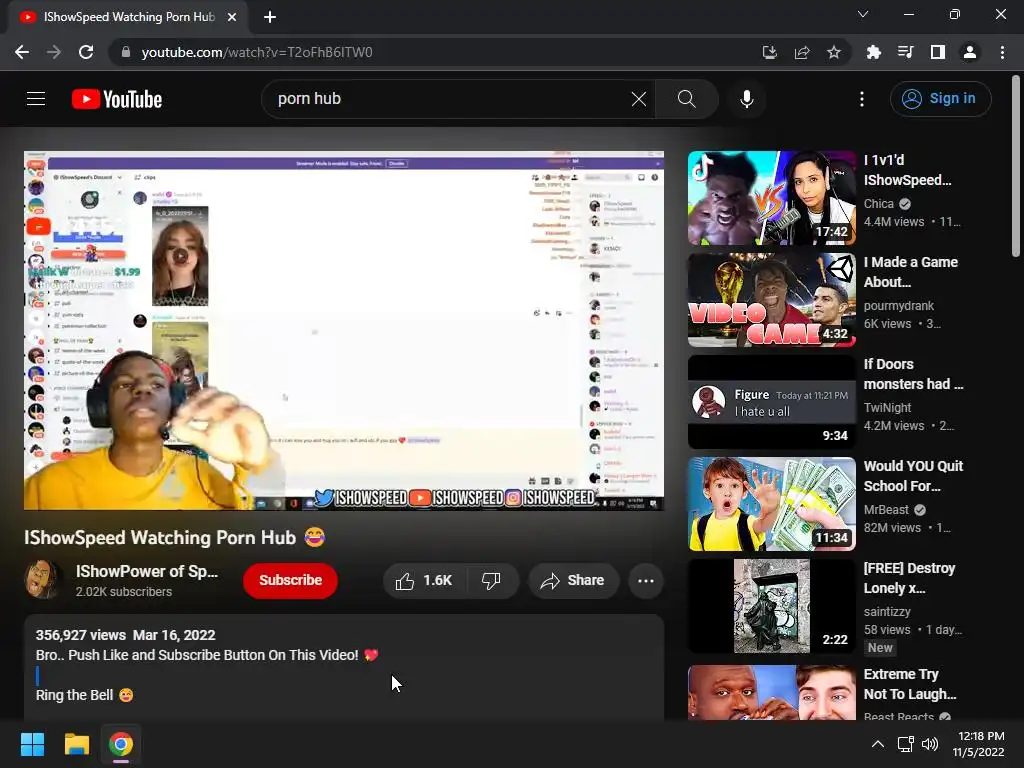Show hidden system tray icons

tap(878, 744)
